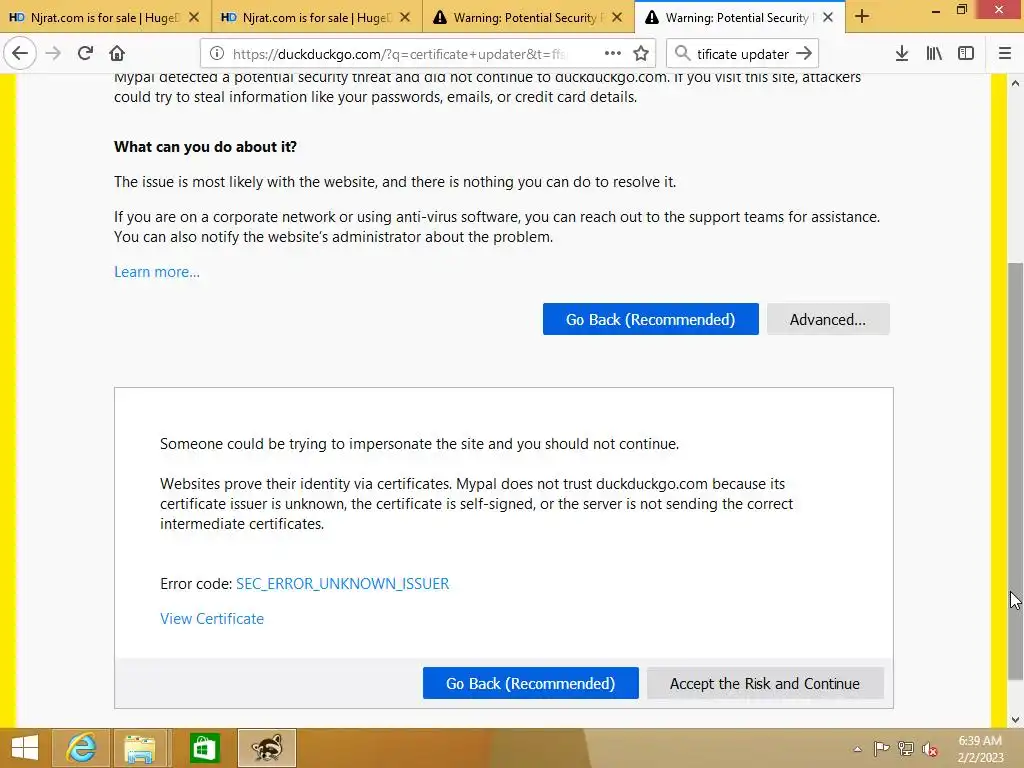This screenshot has width=1024, height=768.
Task: Click Accept the Risk and Continue
Action: coord(765,683)
